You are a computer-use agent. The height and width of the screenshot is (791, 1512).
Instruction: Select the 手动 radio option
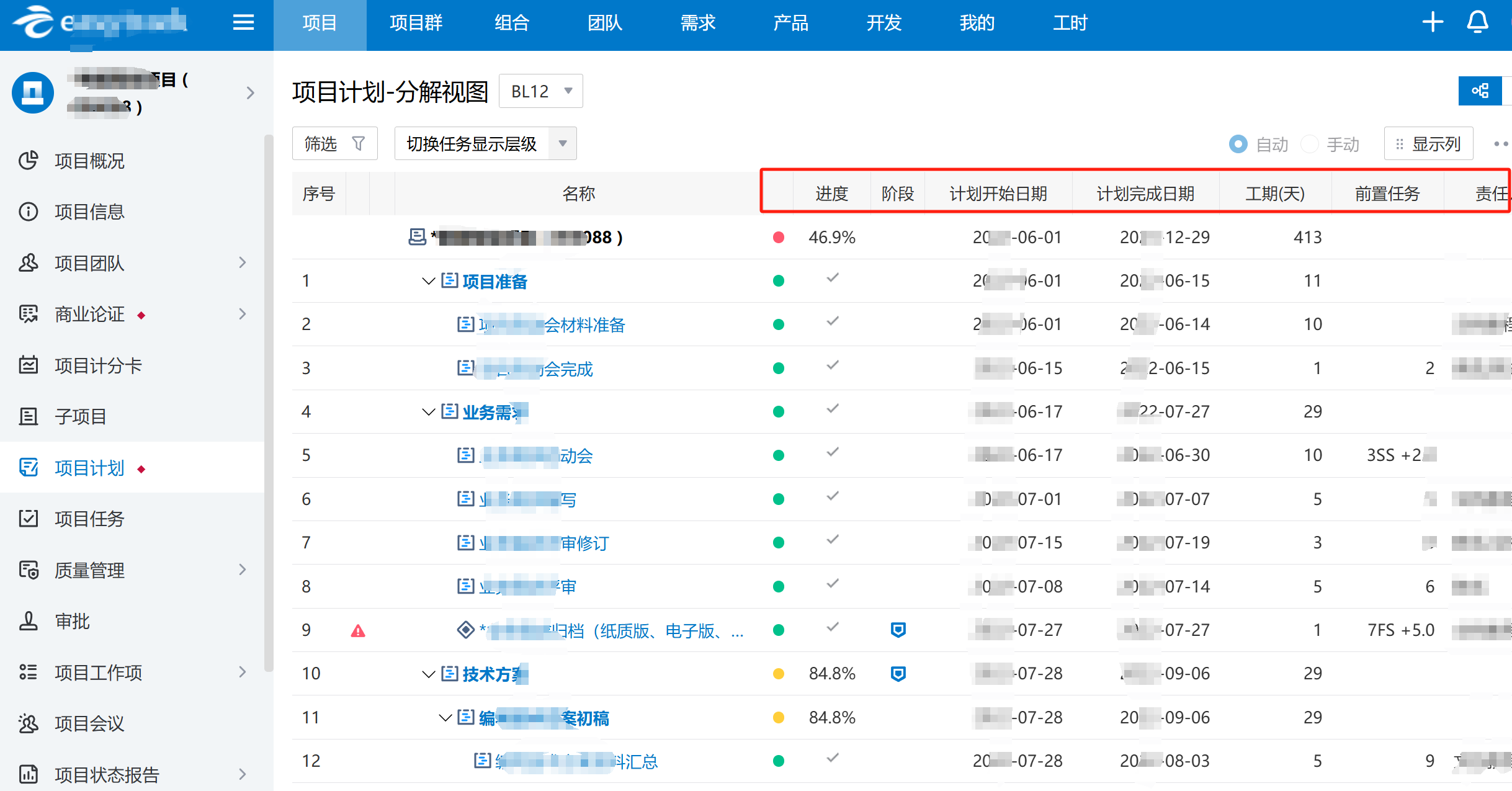(1310, 144)
